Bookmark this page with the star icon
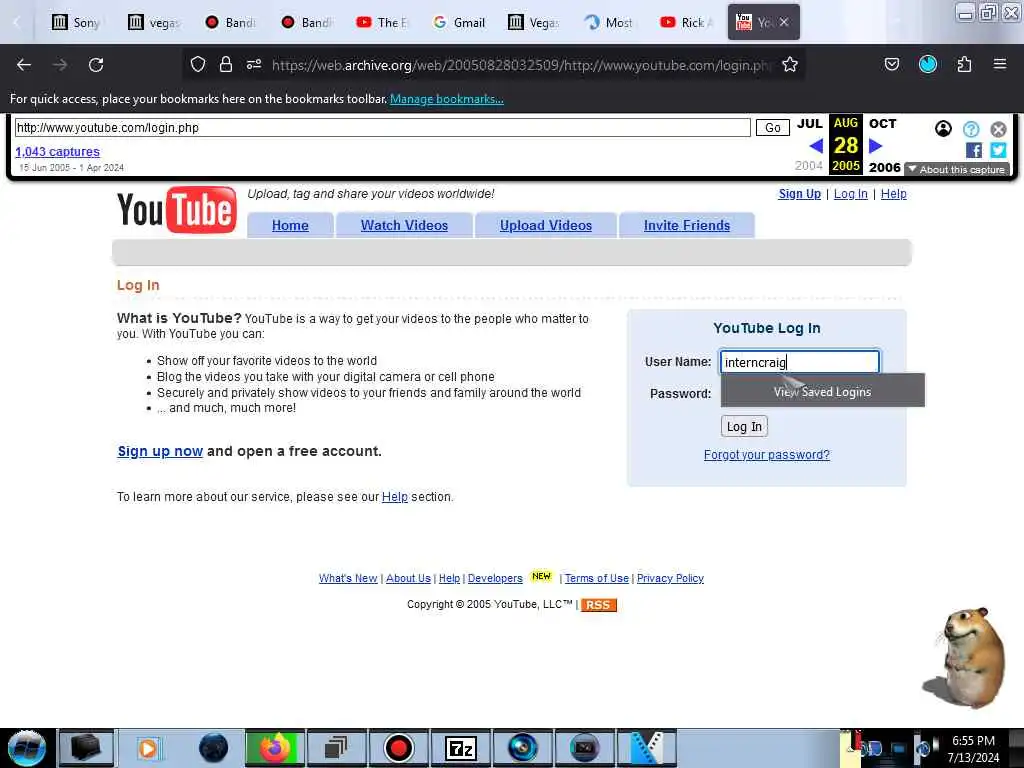The width and height of the screenshot is (1024, 768). [790, 64]
